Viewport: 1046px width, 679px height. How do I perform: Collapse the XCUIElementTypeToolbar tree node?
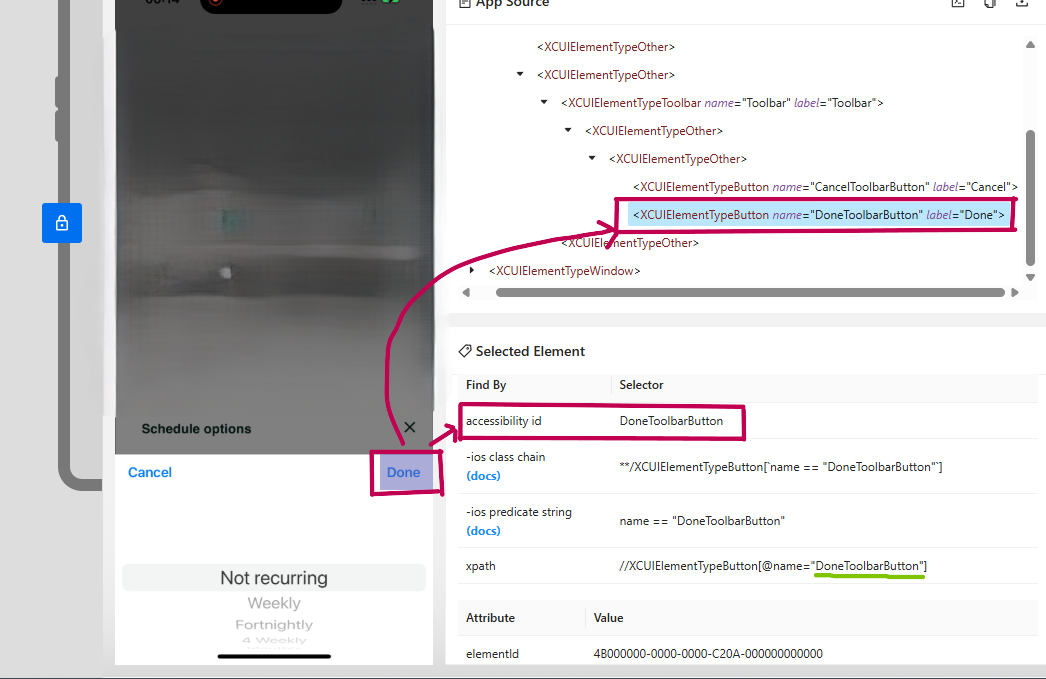coord(544,102)
